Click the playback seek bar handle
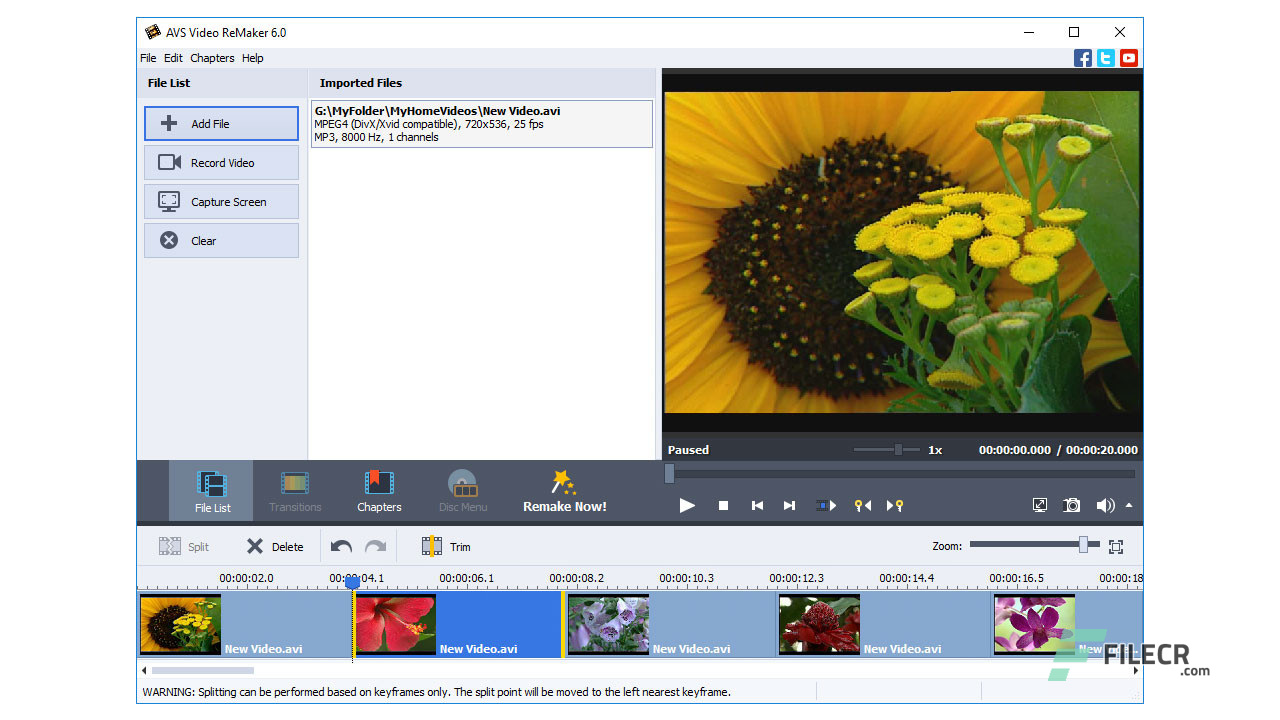1280x720 pixels. 670,474
